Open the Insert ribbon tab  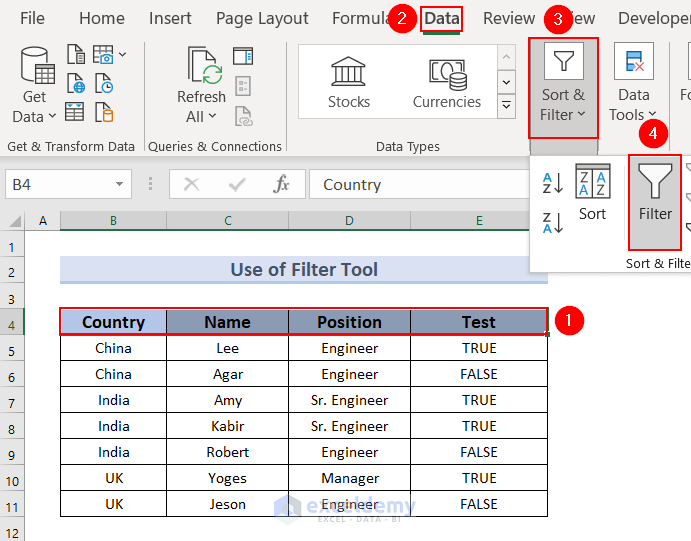[170, 18]
